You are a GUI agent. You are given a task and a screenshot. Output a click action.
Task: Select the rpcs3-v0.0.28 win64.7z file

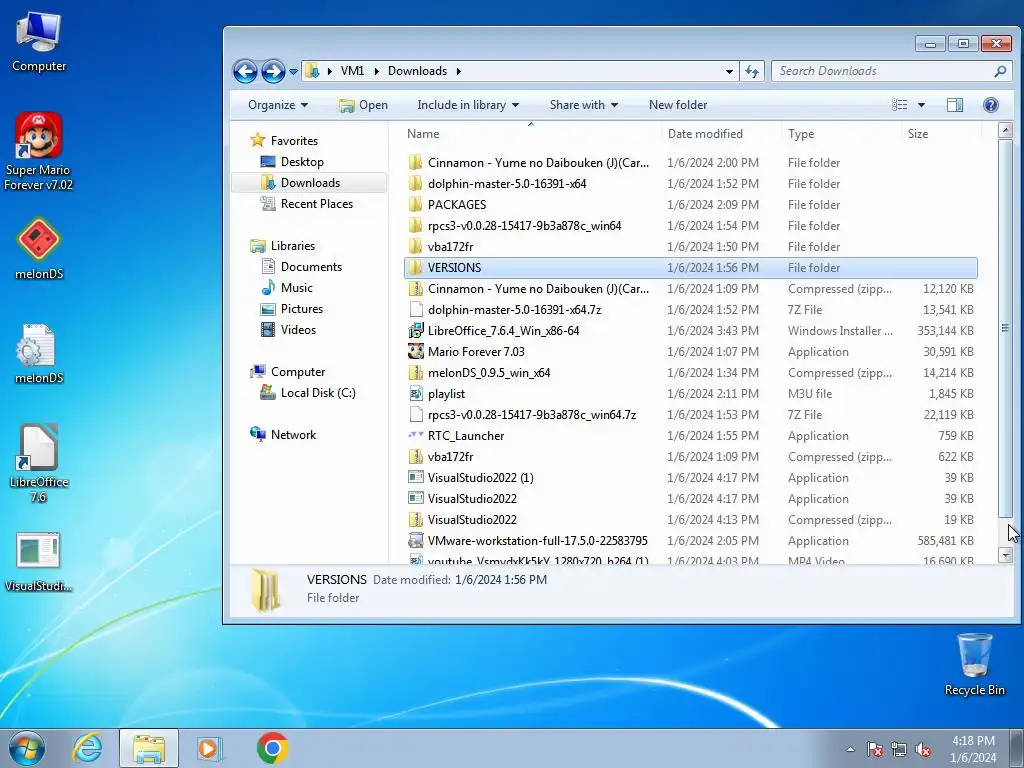(x=532, y=415)
